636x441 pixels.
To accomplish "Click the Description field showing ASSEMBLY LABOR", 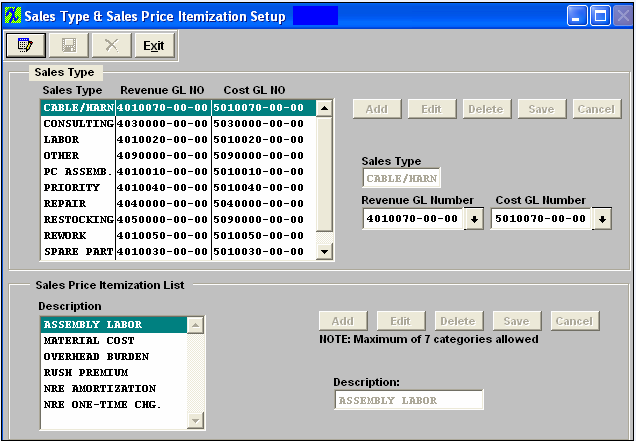I will (409, 400).
